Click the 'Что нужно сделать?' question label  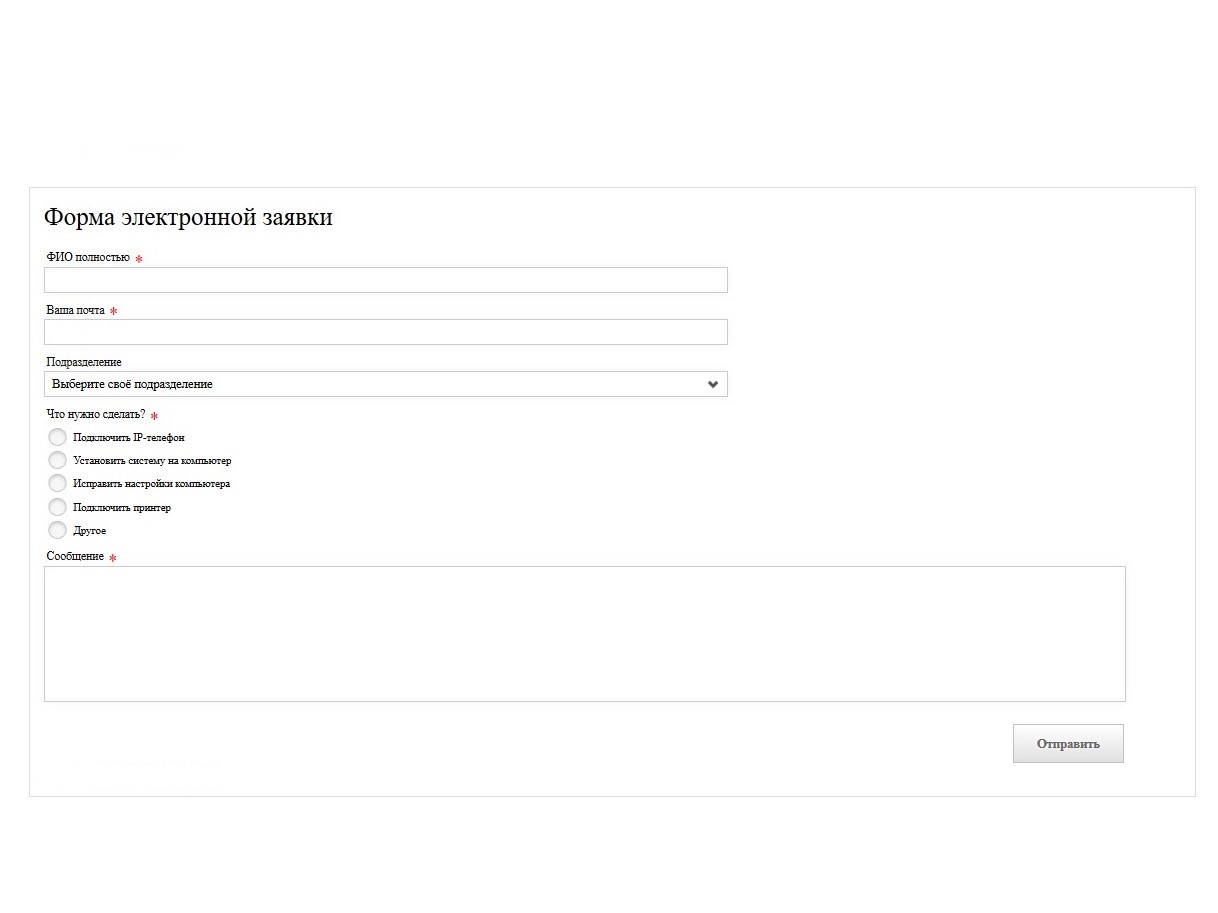point(96,414)
